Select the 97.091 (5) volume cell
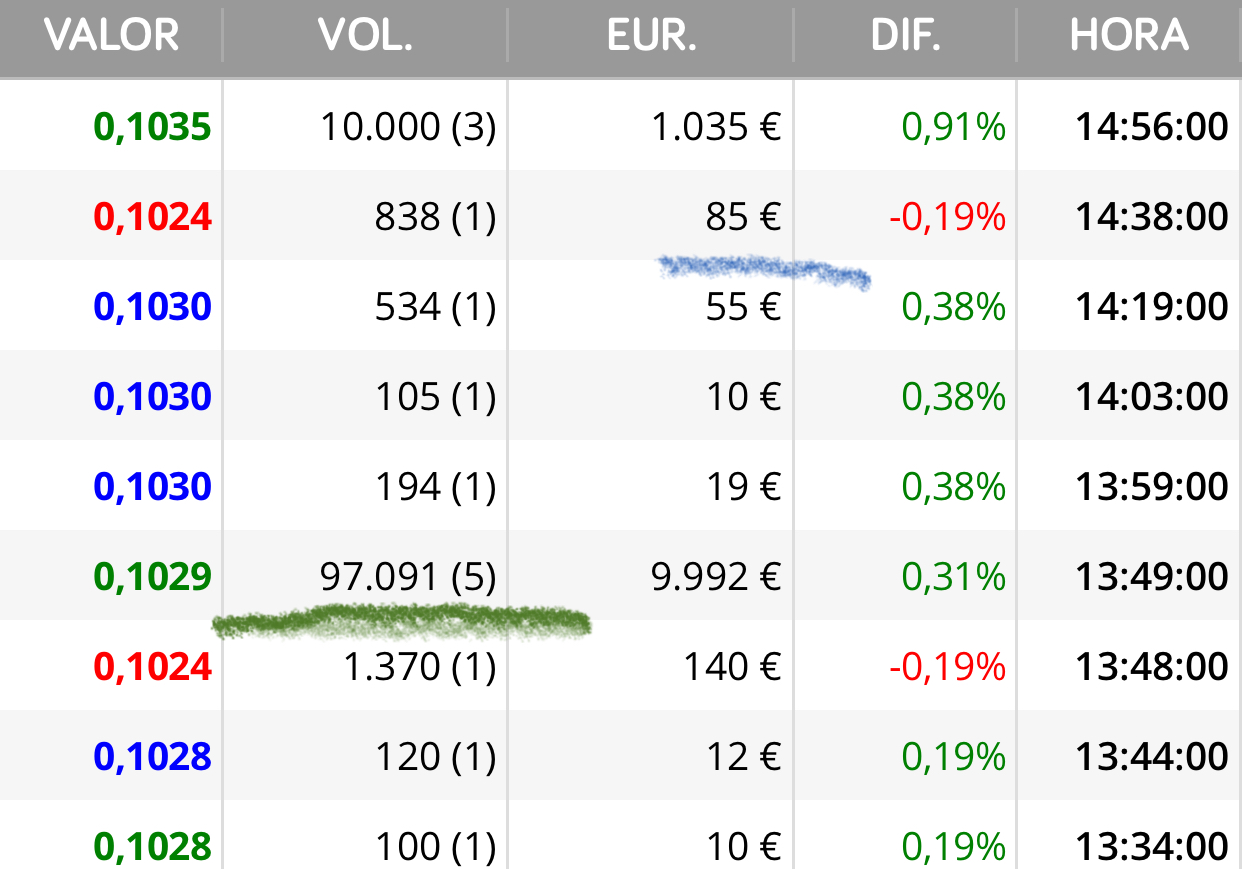1242x869 pixels. tap(408, 577)
